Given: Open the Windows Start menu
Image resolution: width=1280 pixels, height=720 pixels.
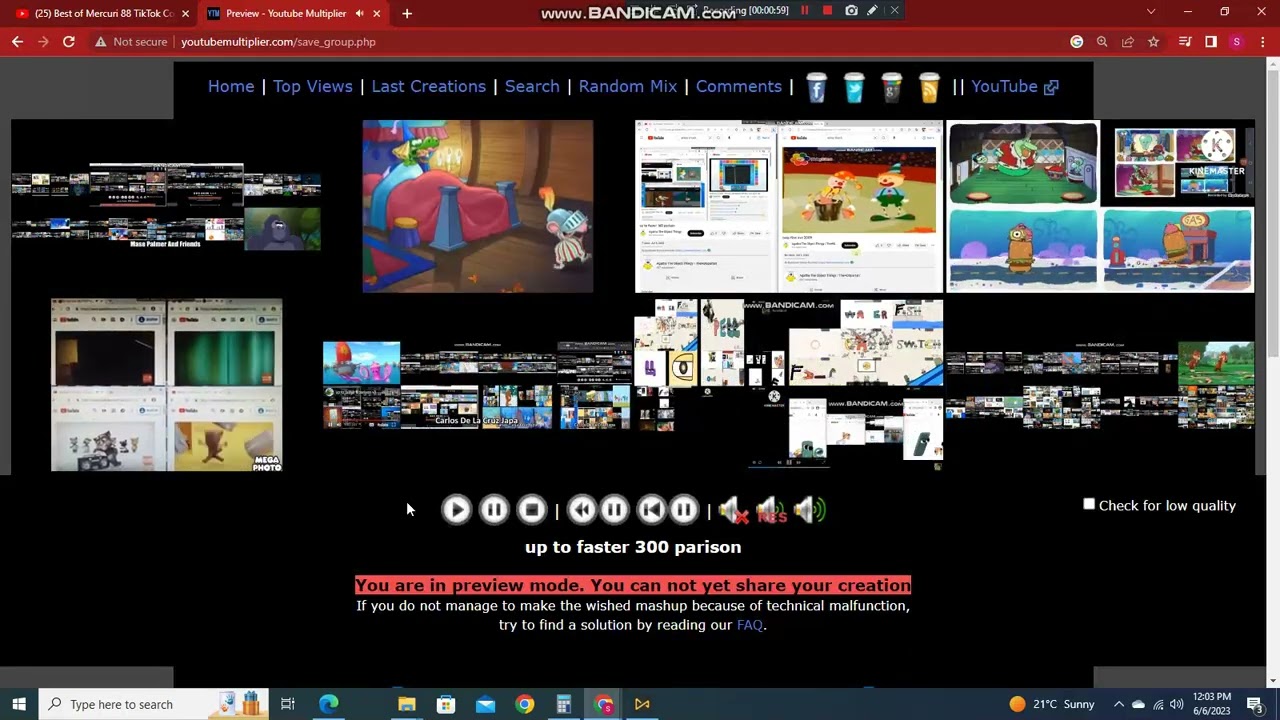Looking at the screenshot, I should [19, 704].
